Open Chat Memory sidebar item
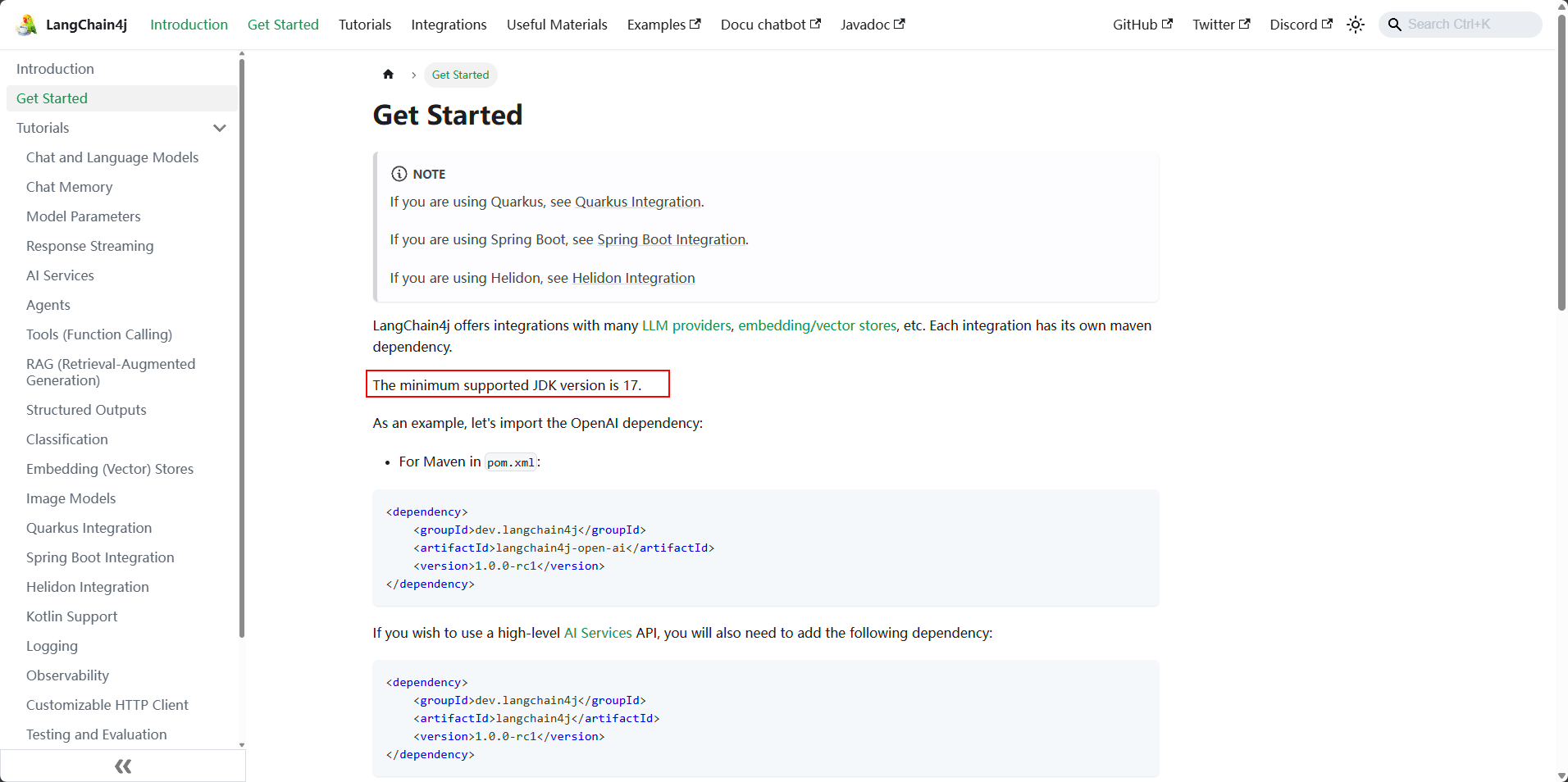 (x=69, y=187)
